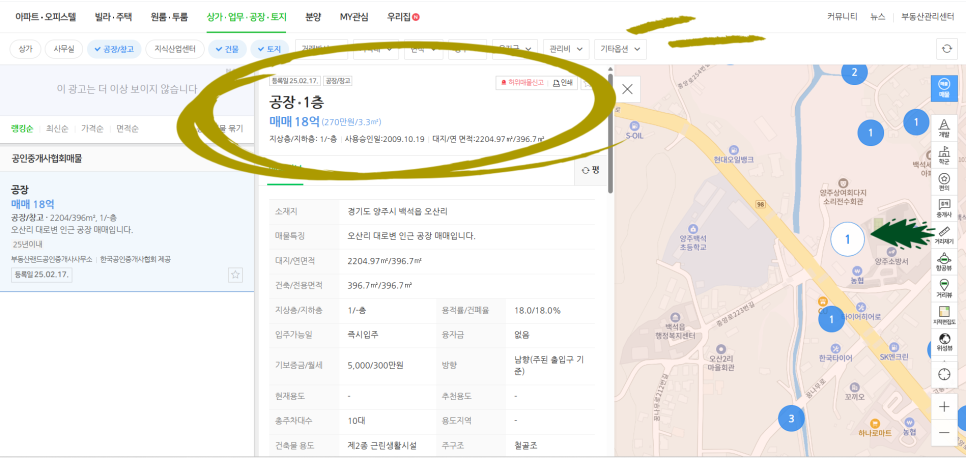
Task: Zoom in the map with plus button
Action: coord(943,407)
